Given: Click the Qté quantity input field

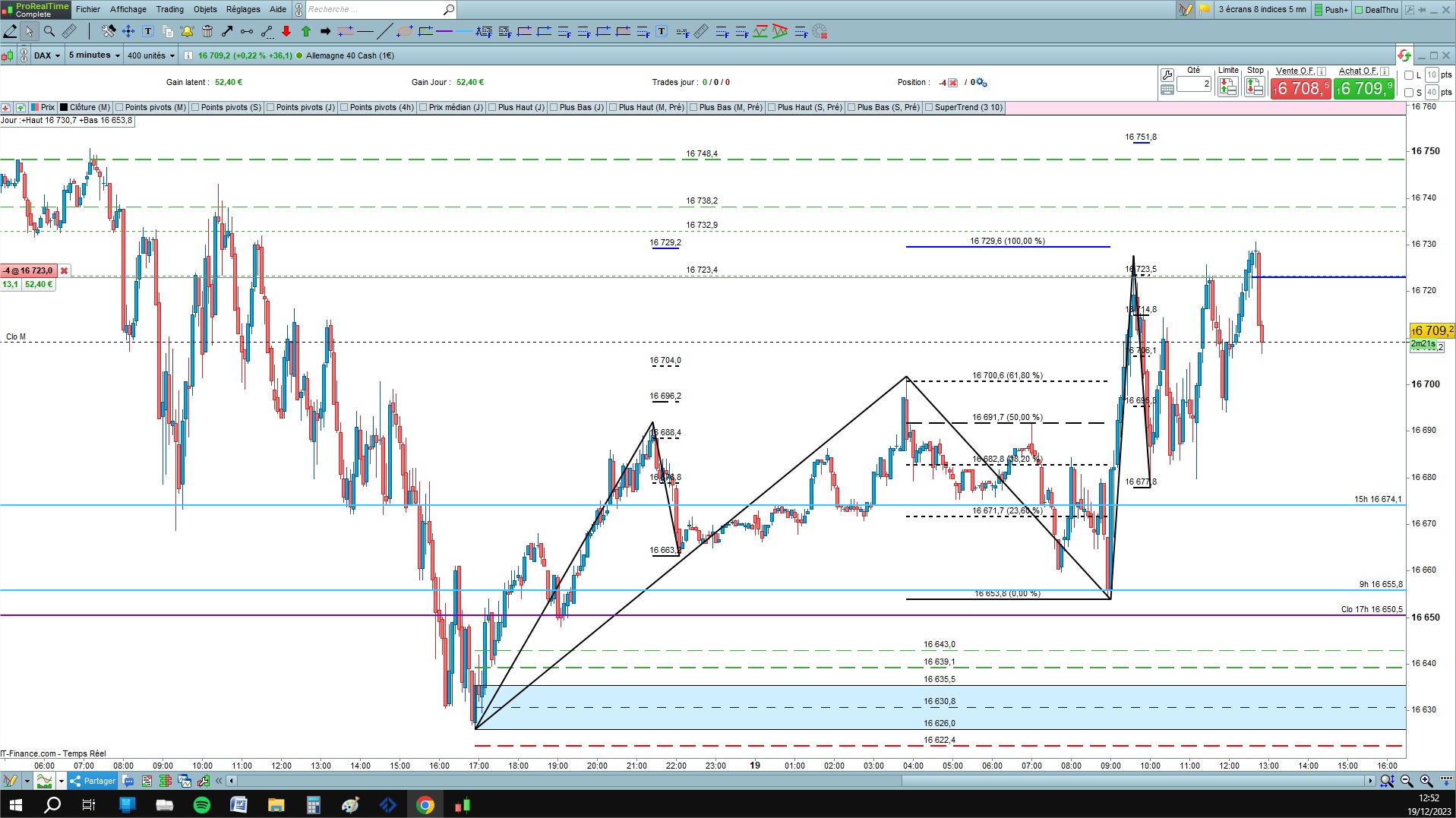Looking at the screenshot, I should pyautogui.click(x=1194, y=84).
